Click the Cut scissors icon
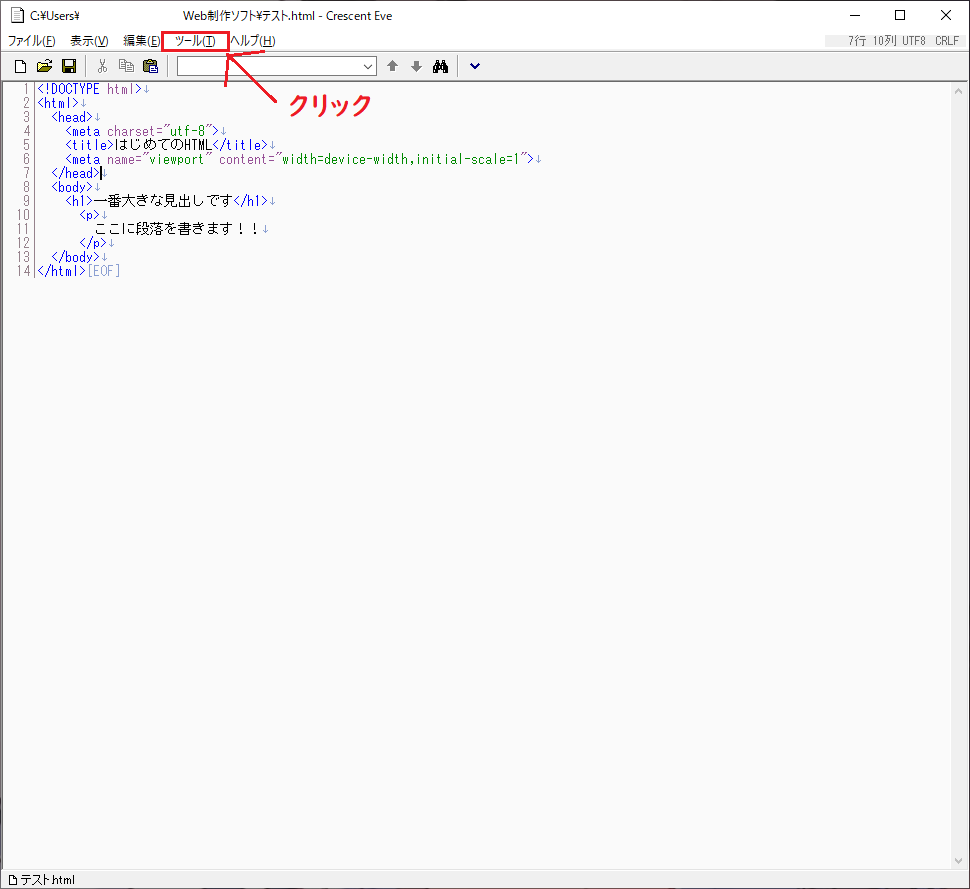 click(102, 66)
